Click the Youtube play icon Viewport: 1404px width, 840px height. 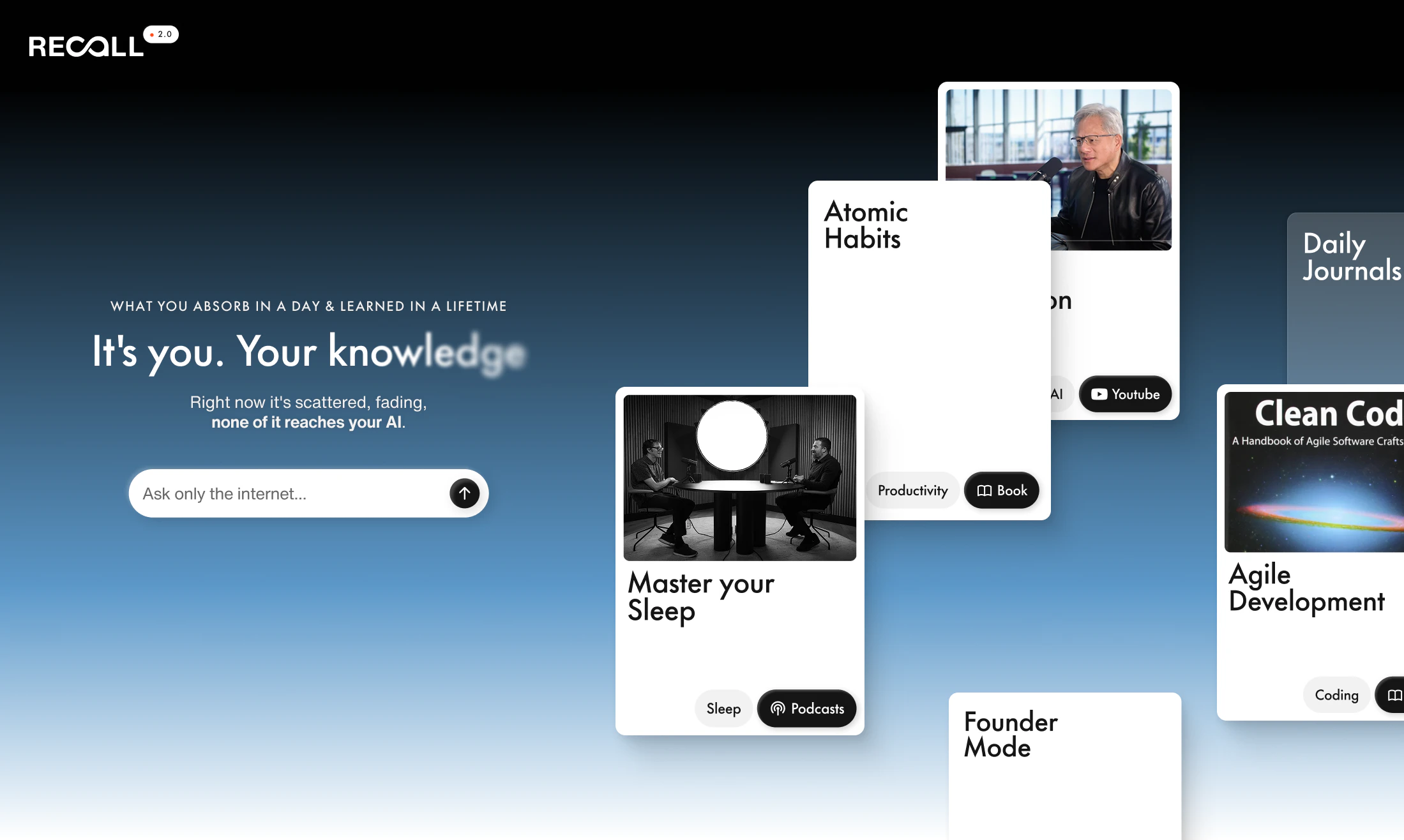click(x=1099, y=394)
